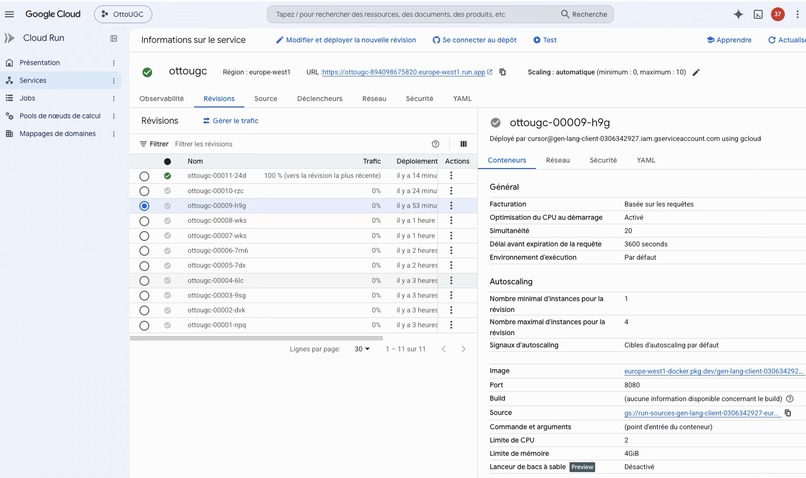Image resolution: width=806 pixels, height=478 pixels.
Task: Edit scaling settings via the pencil icon
Action: coord(696,72)
